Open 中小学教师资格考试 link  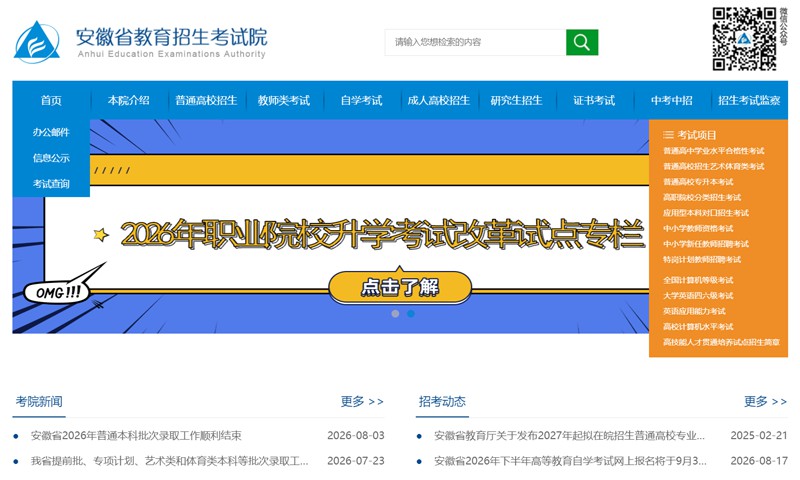698,229
